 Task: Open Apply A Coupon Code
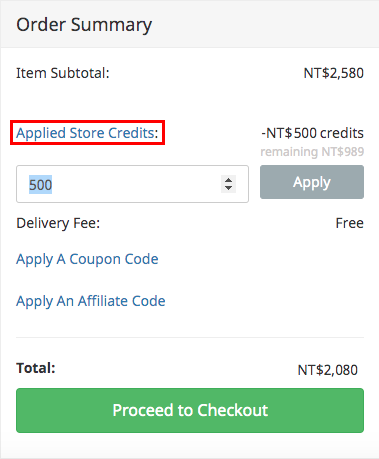[x=87, y=259]
